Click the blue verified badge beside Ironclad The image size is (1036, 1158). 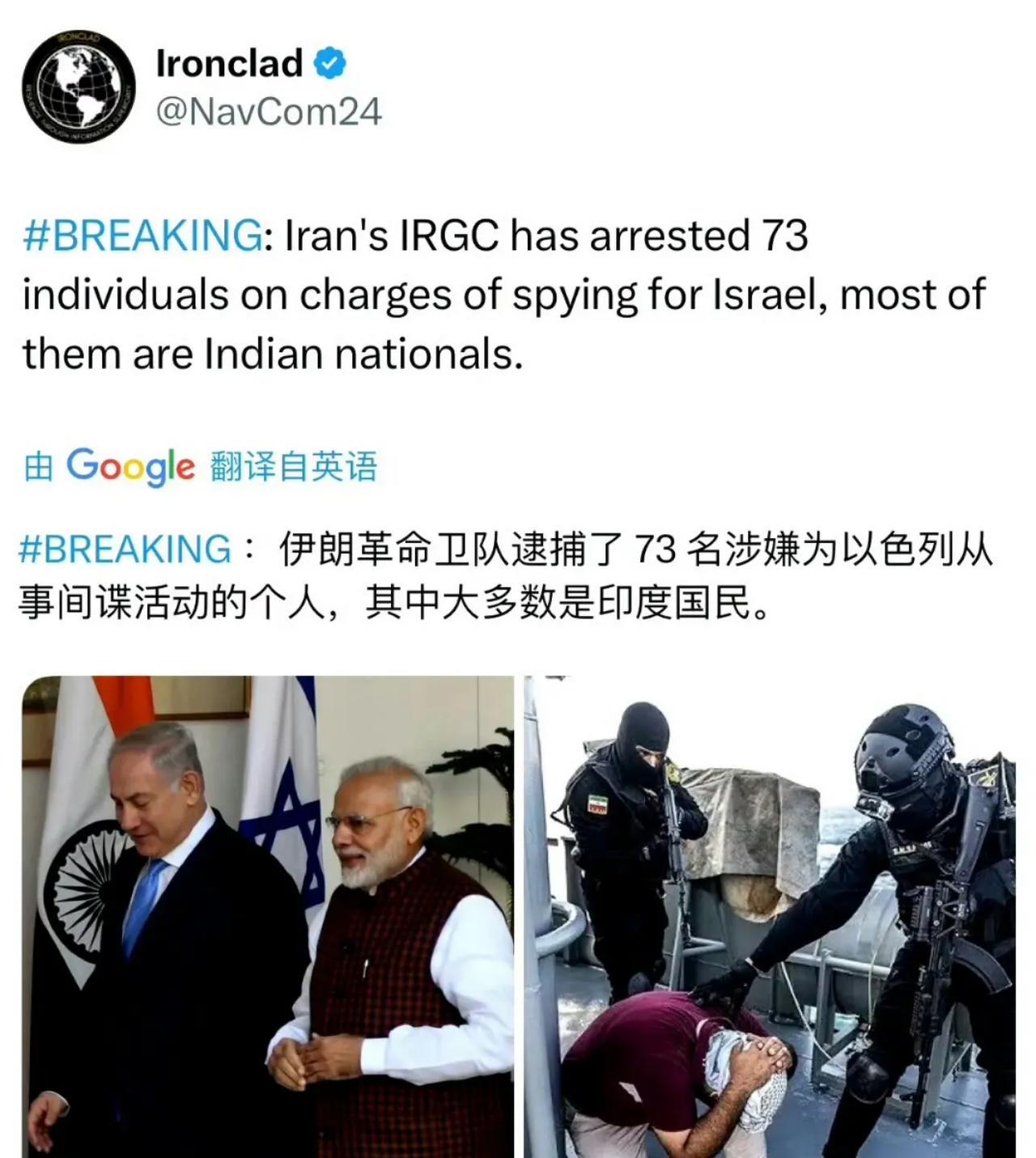pos(329,63)
